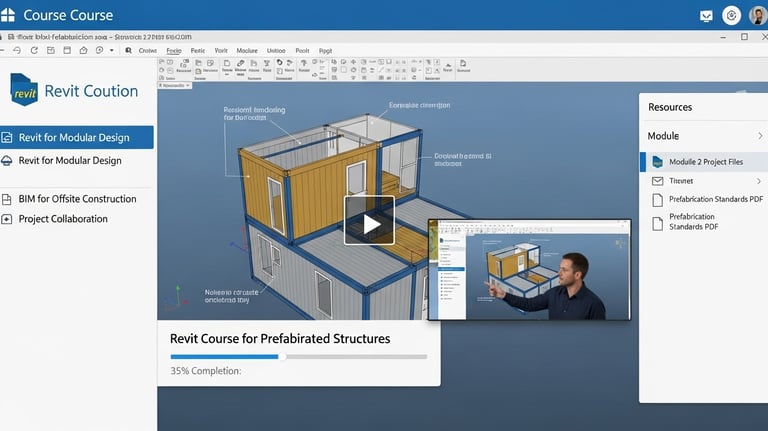This screenshot has width=768, height=431.
Task: Click the house icon in the quick access bar
Action: [83, 50]
